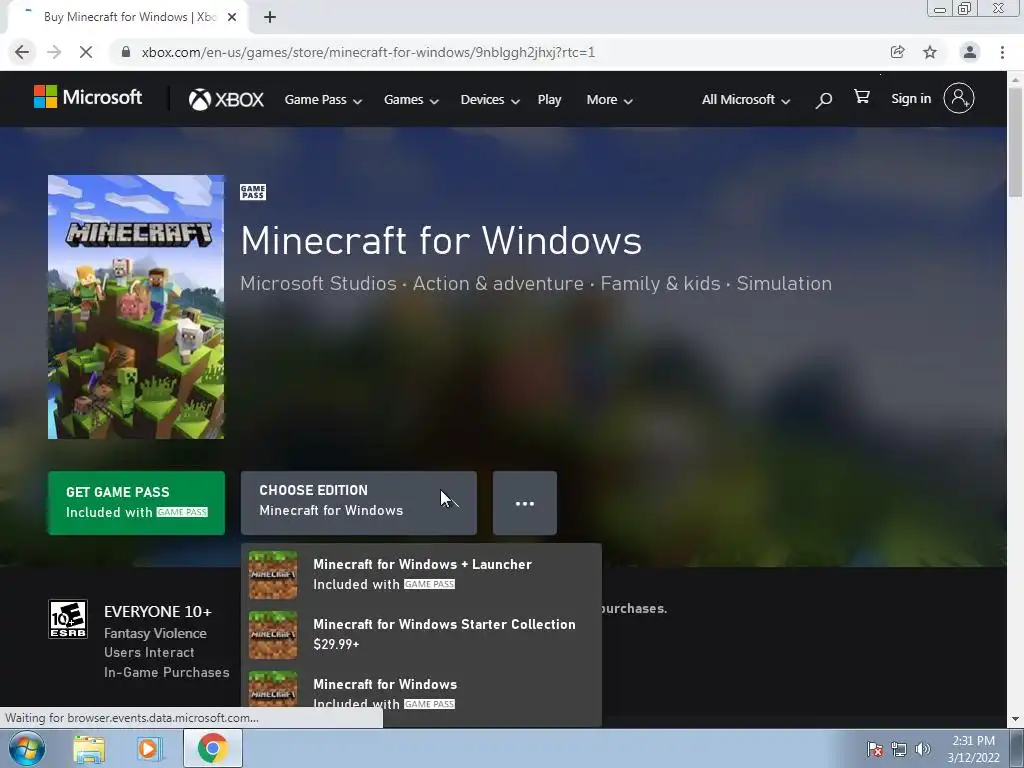Click the ESRB Everyone 10+ rating icon
The height and width of the screenshot is (768, 1024).
pos(68,619)
